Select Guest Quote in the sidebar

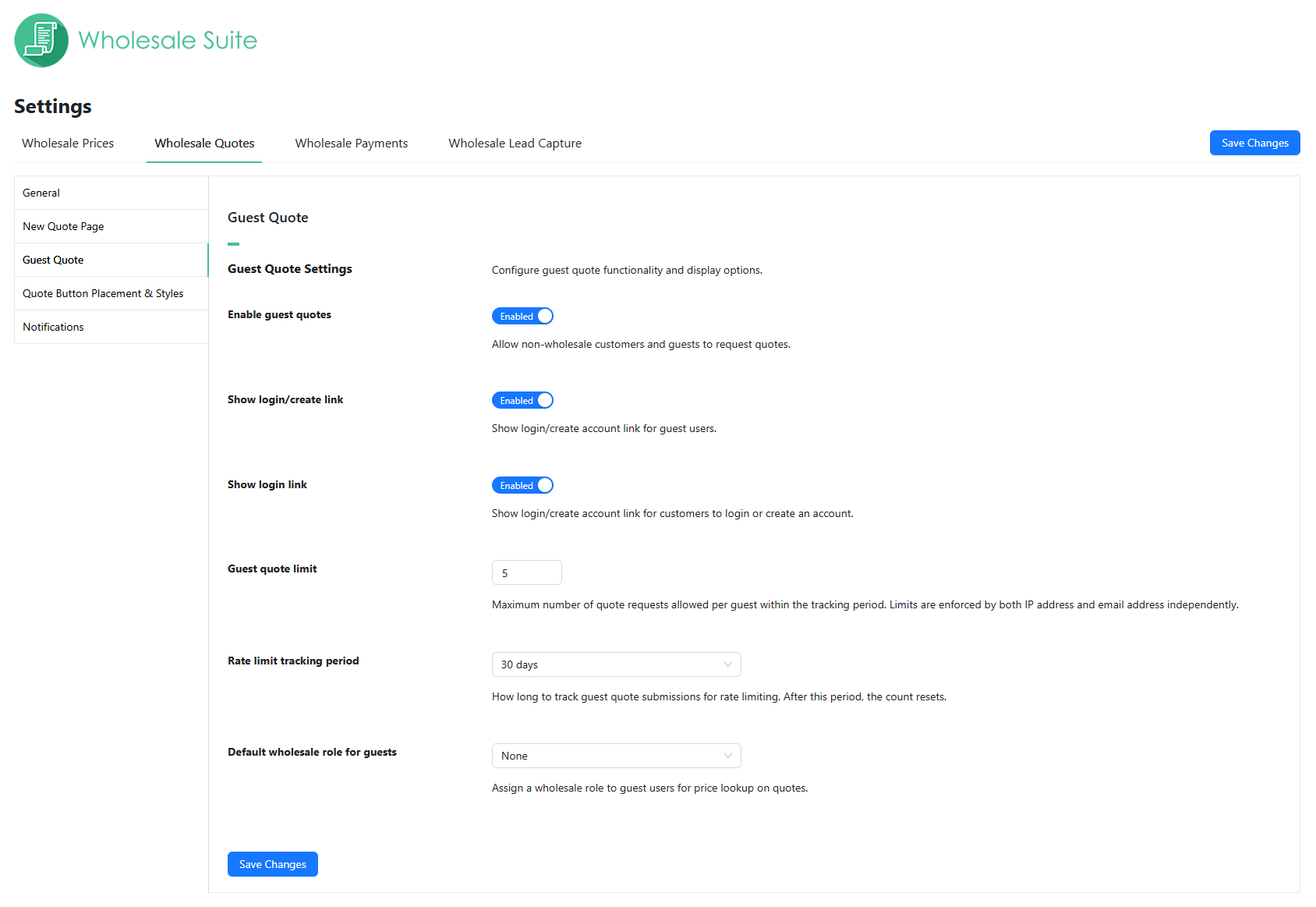tap(53, 260)
